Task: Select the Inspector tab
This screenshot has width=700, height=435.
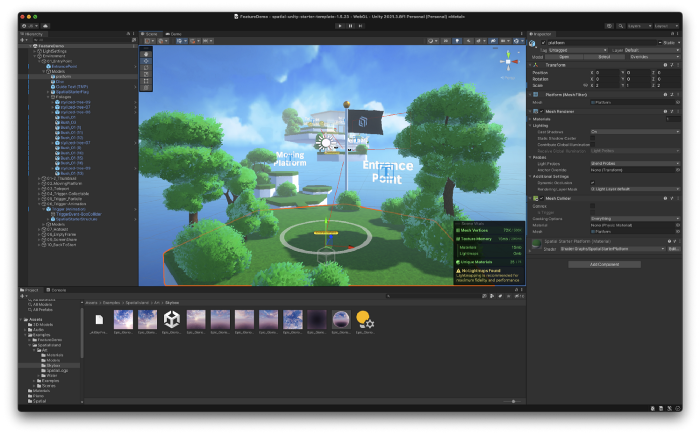Action: pyautogui.click(x=541, y=34)
